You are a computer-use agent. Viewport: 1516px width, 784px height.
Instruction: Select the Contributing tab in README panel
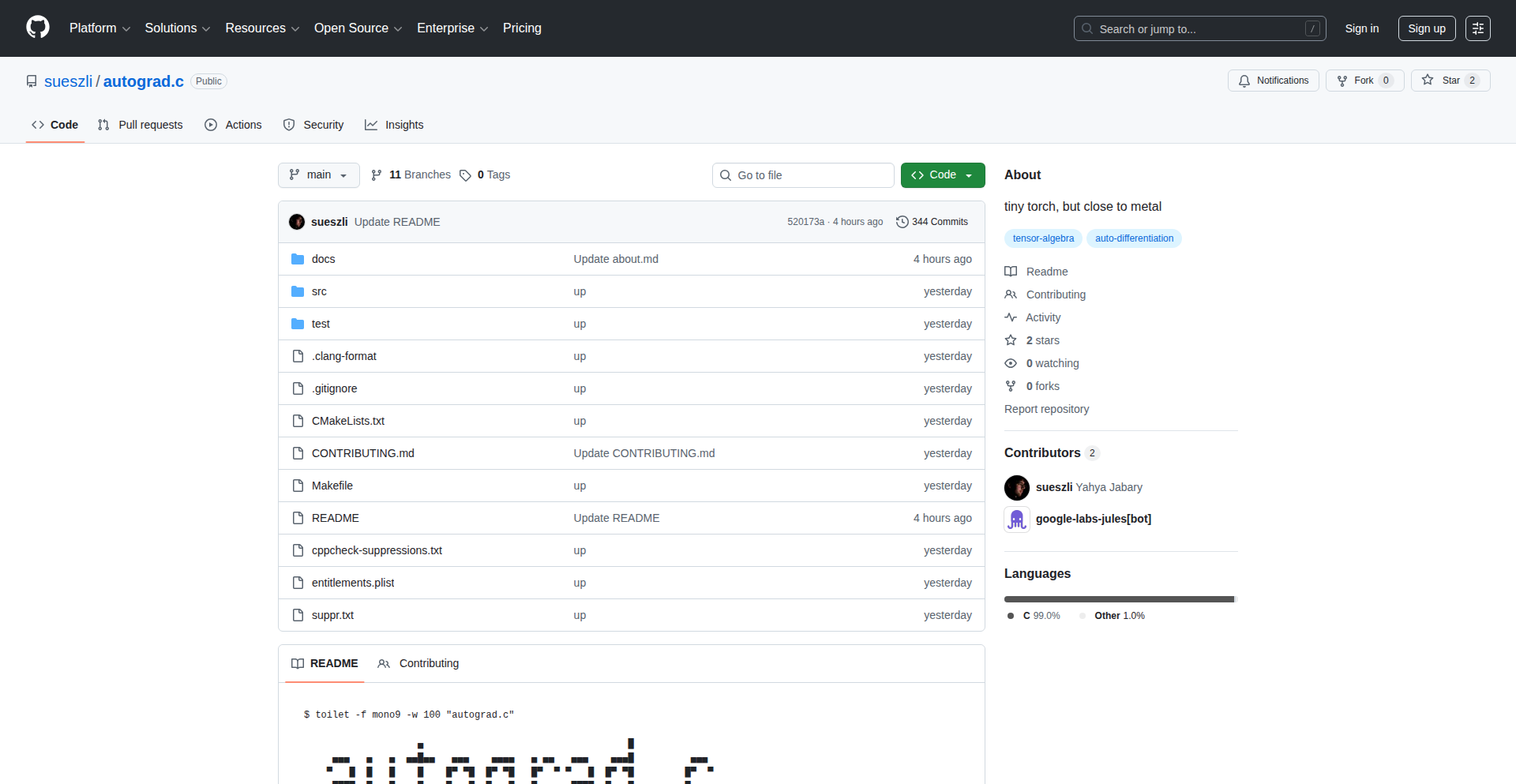[418, 663]
